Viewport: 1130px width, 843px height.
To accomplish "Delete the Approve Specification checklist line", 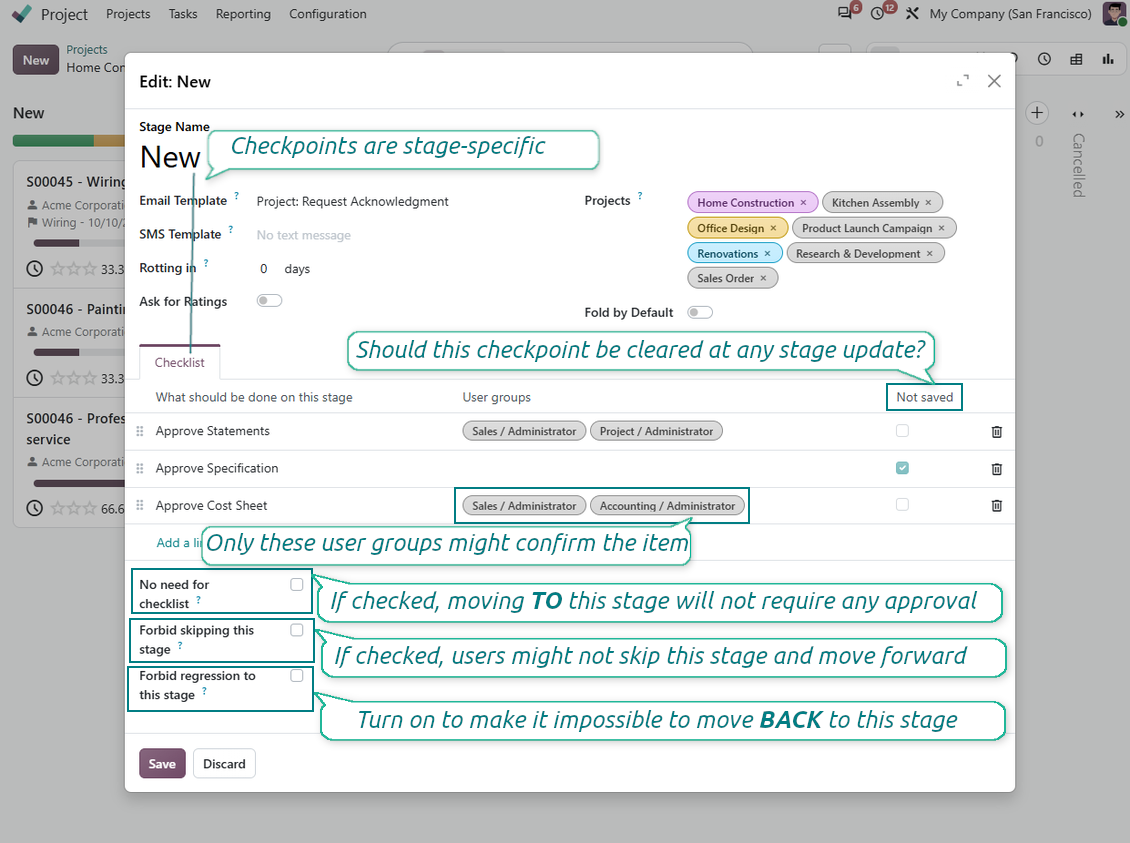I will [x=997, y=469].
